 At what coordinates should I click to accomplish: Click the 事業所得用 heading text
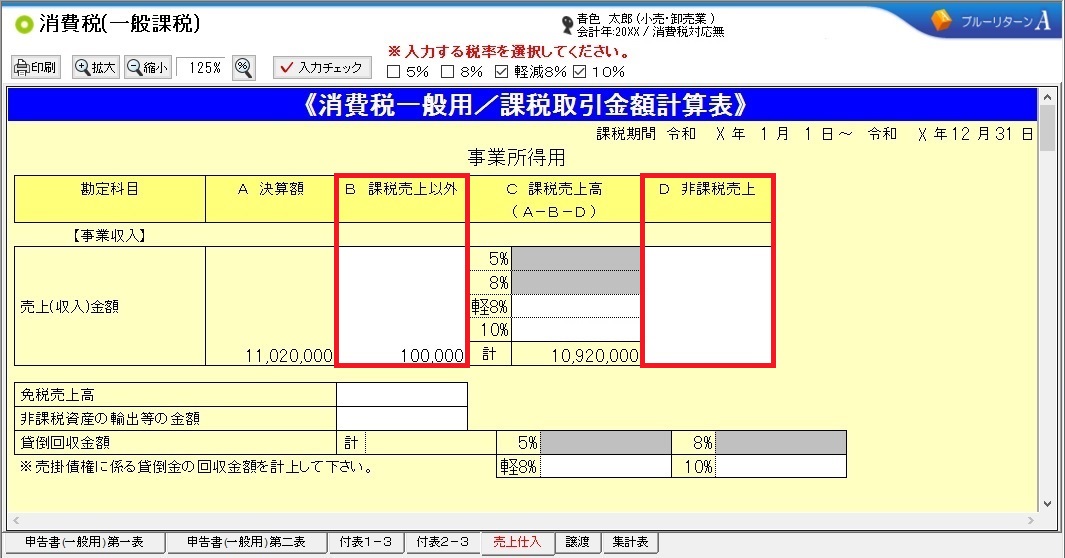tap(516, 157)
